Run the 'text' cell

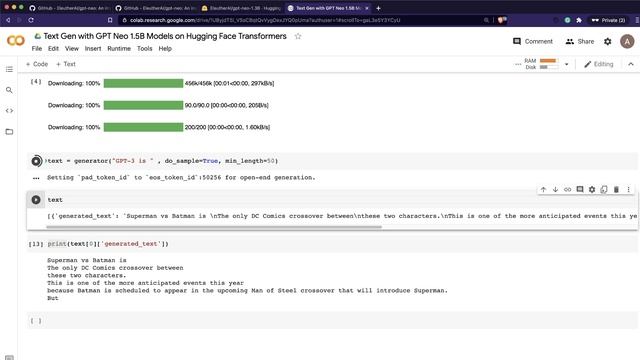[x=36, y=200]
